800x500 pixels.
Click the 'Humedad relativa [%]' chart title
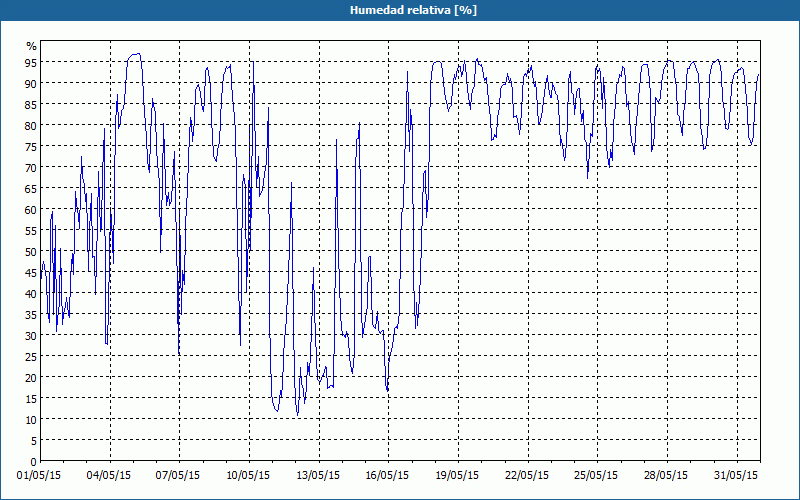(413, 10)
